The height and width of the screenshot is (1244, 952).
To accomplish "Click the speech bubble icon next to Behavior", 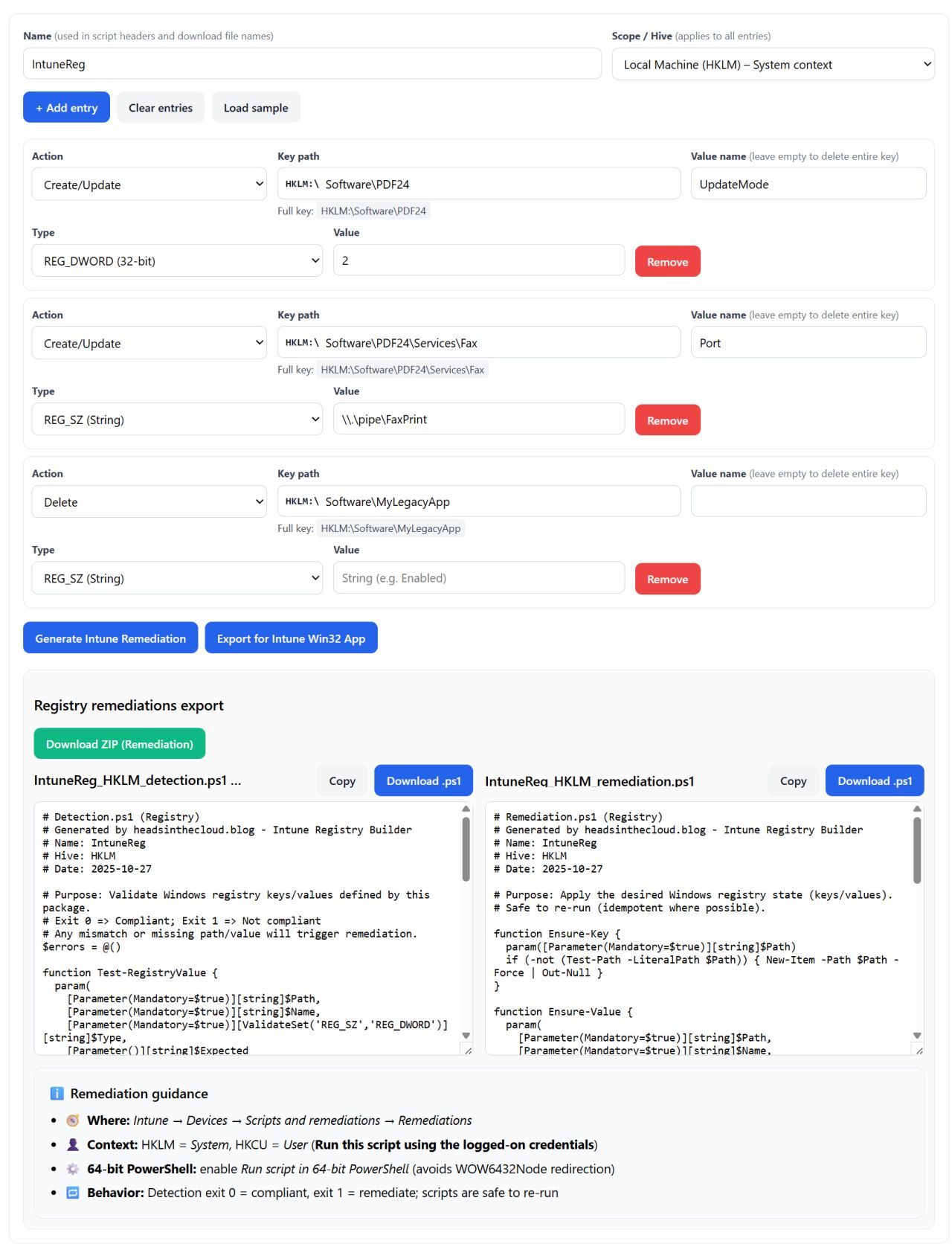I will (72, 1193).
